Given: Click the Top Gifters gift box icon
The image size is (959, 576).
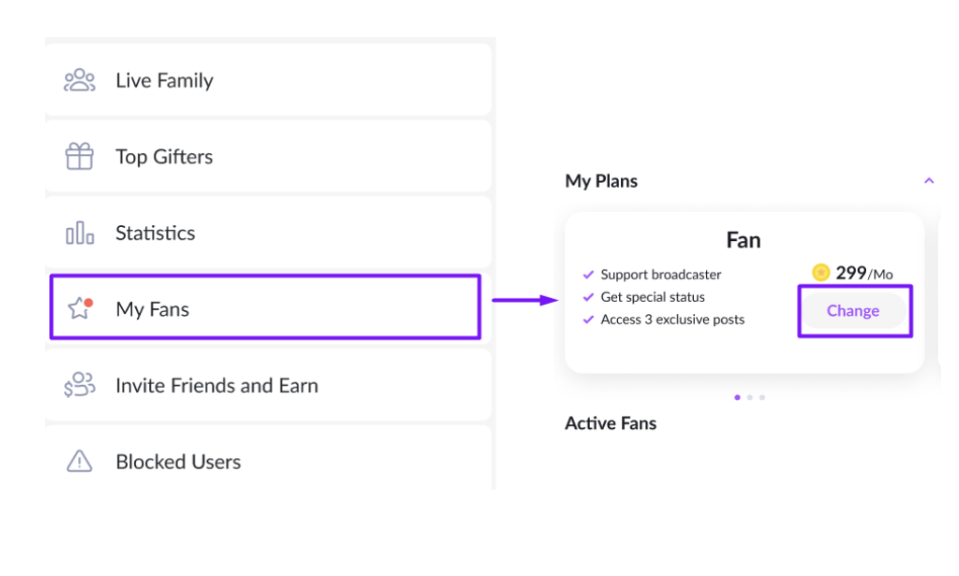Looking at the screenshot, I should point(79,157).
